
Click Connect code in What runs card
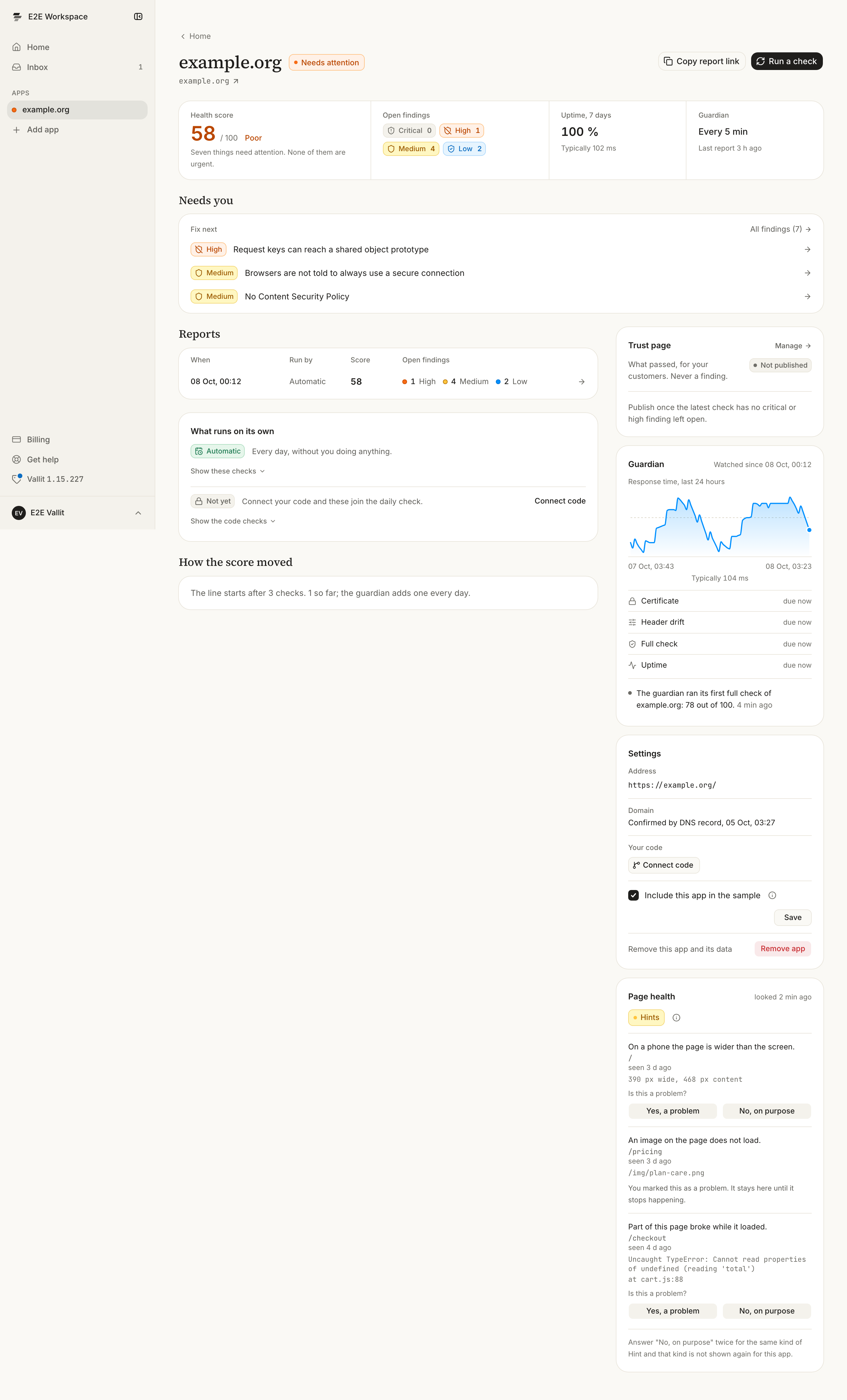560,501
